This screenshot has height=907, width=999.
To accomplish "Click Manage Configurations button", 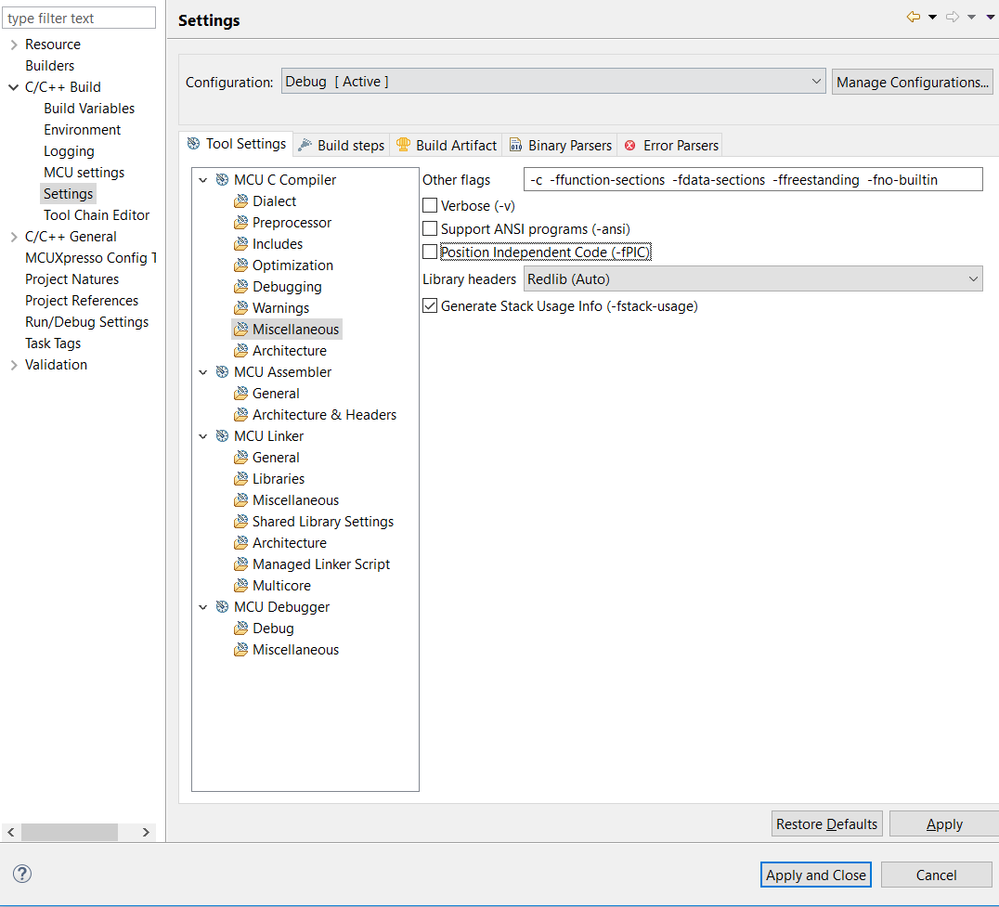I will click(912, 82).
